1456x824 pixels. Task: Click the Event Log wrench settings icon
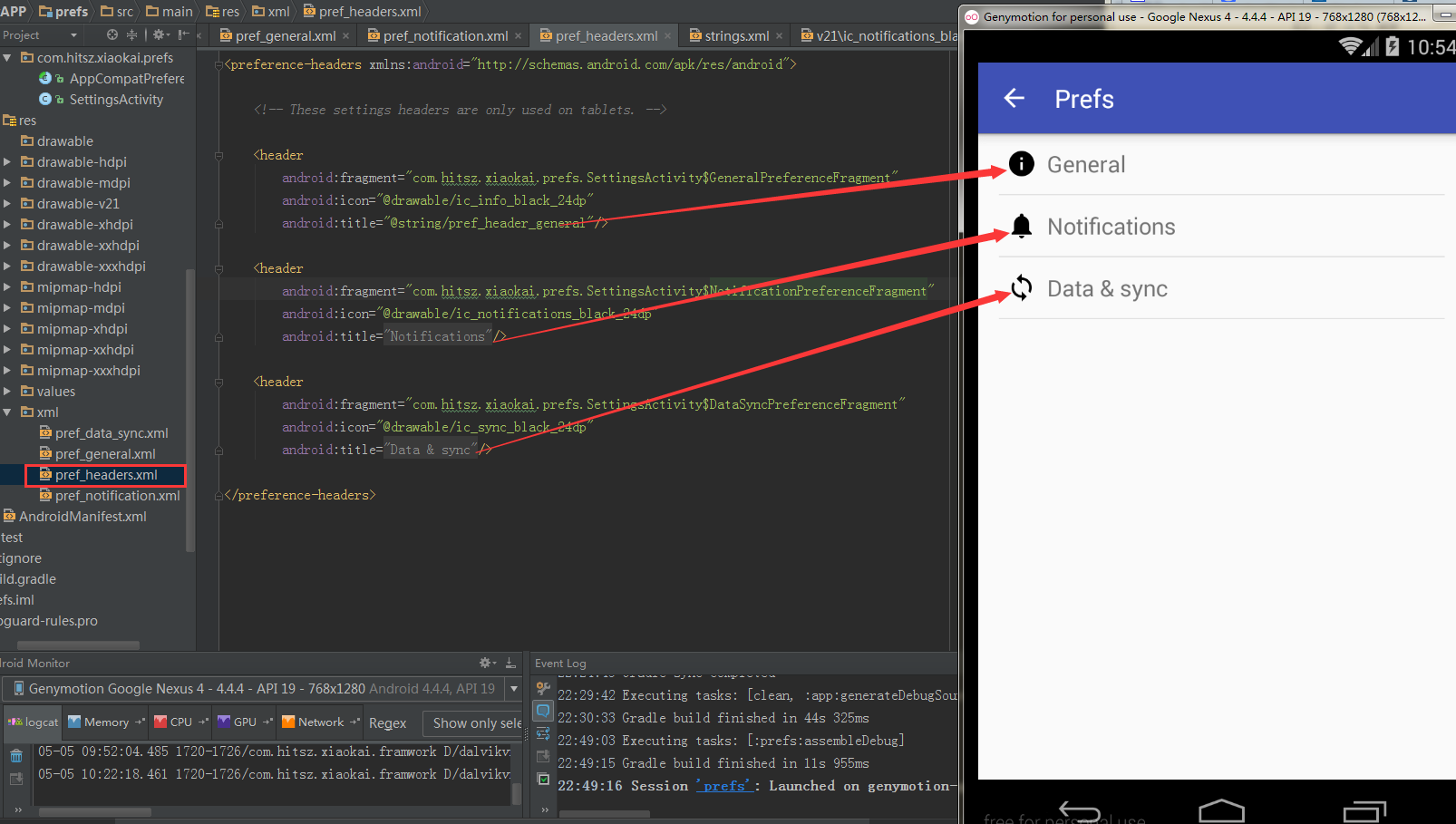click(x=543, y=688)
